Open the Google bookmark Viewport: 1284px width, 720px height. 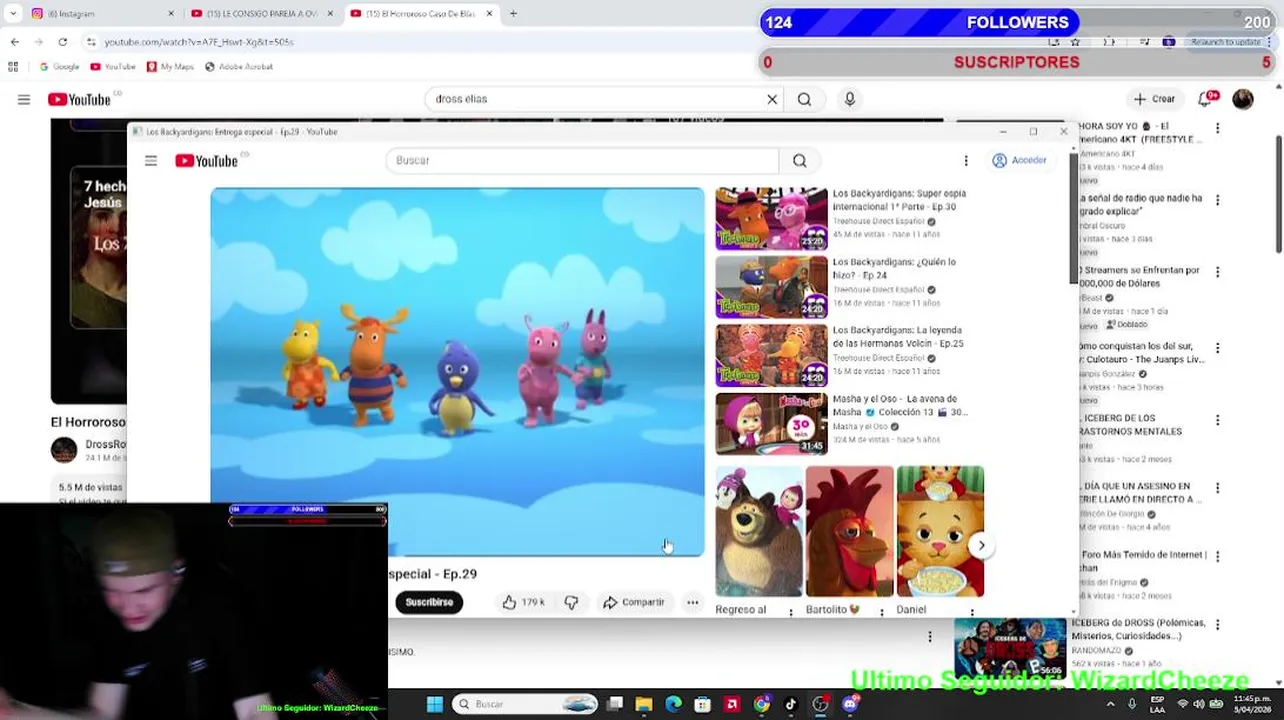59,67
